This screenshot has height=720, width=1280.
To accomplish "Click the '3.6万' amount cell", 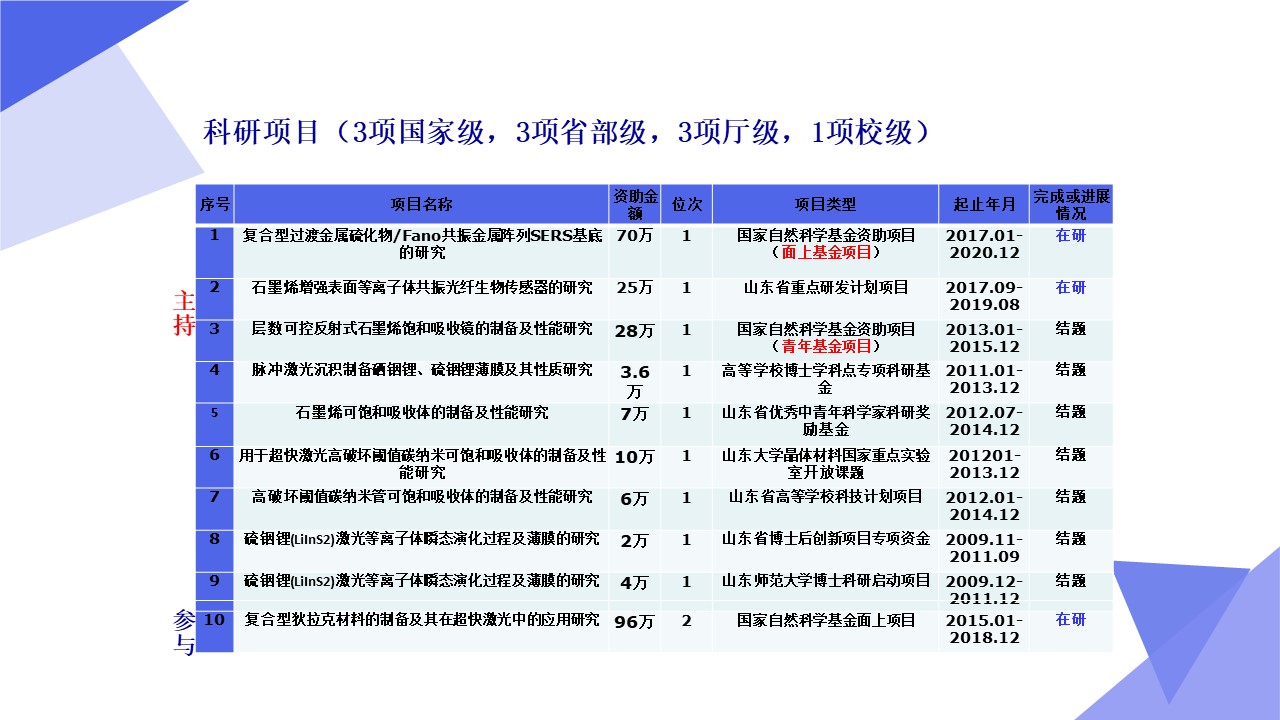I will coord(634,381).
